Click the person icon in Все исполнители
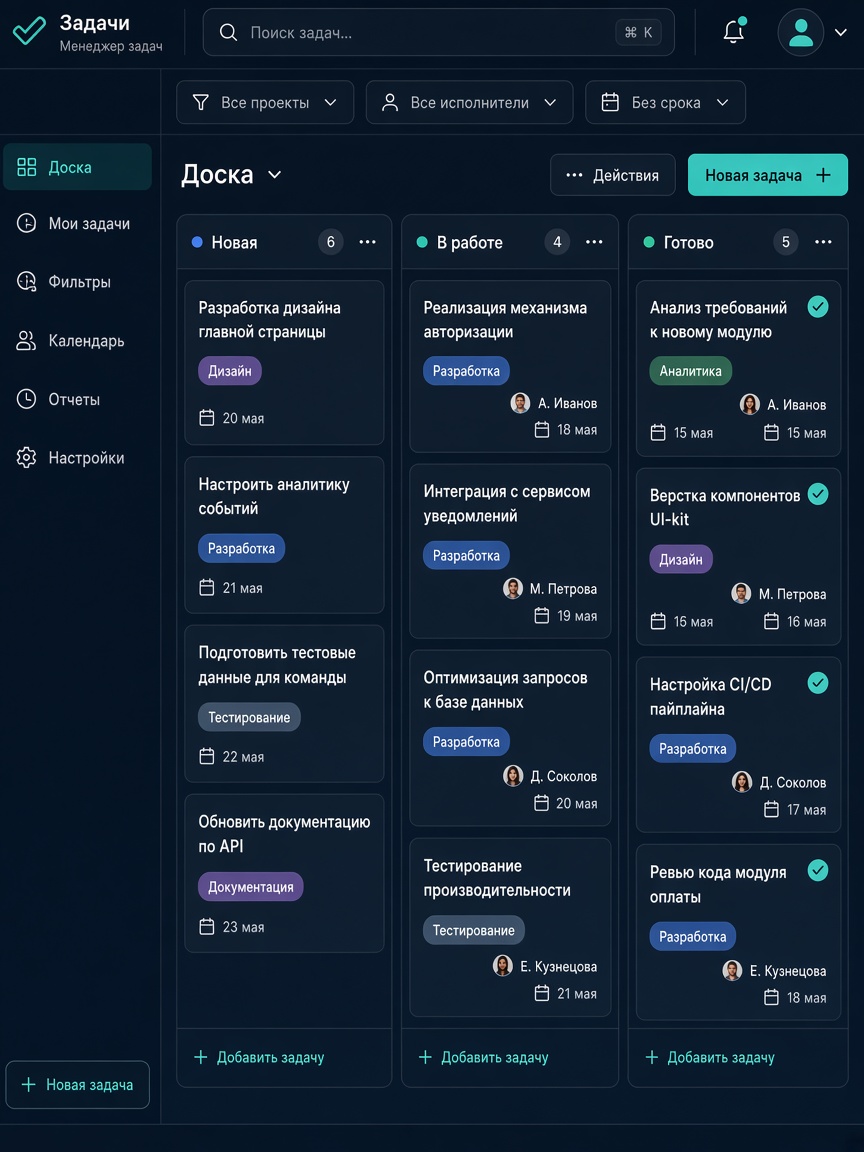Screen dimensions: 864x1152 click(x=390, y=102)
